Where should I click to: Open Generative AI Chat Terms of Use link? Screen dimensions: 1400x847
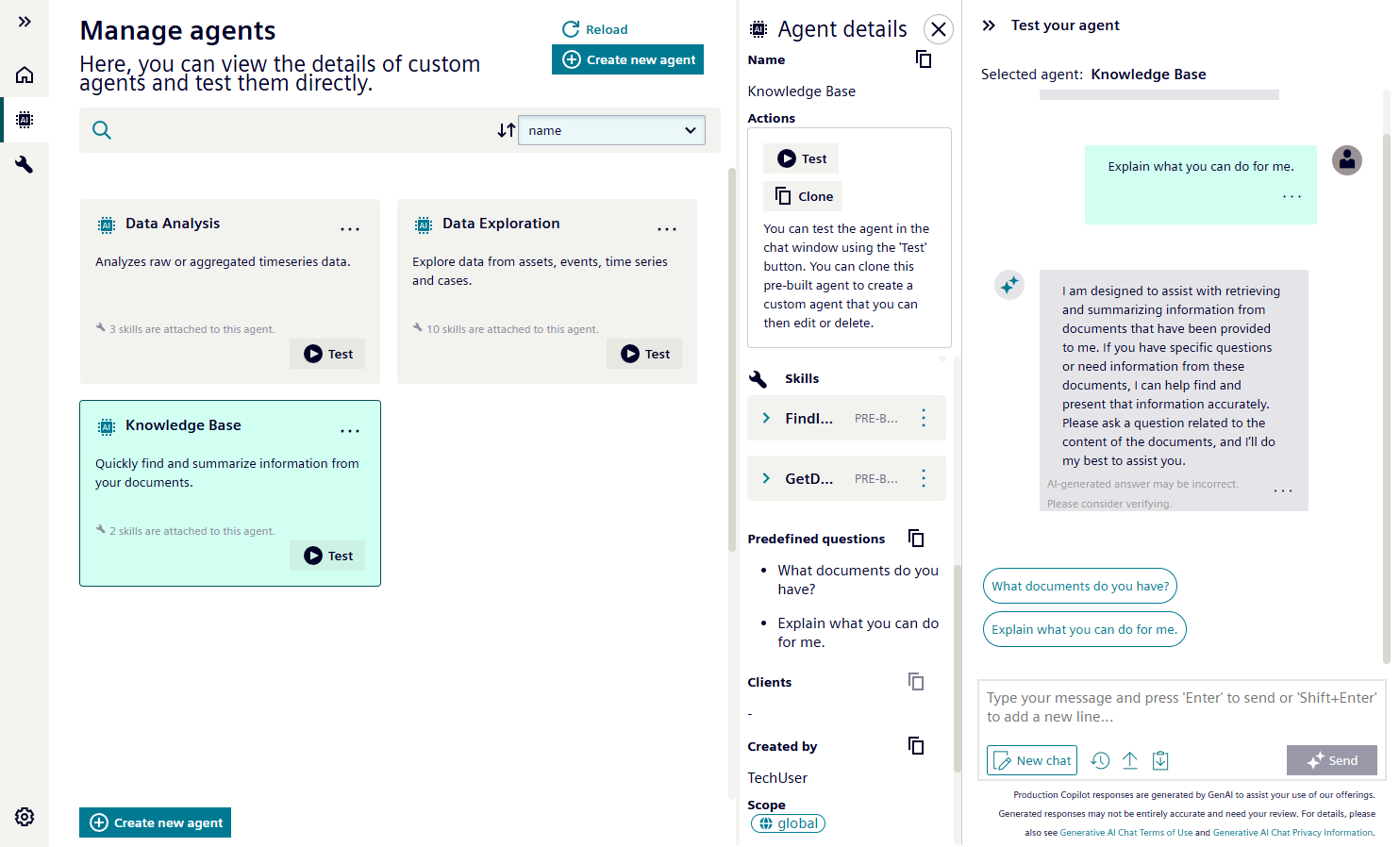pos(1125,833)
